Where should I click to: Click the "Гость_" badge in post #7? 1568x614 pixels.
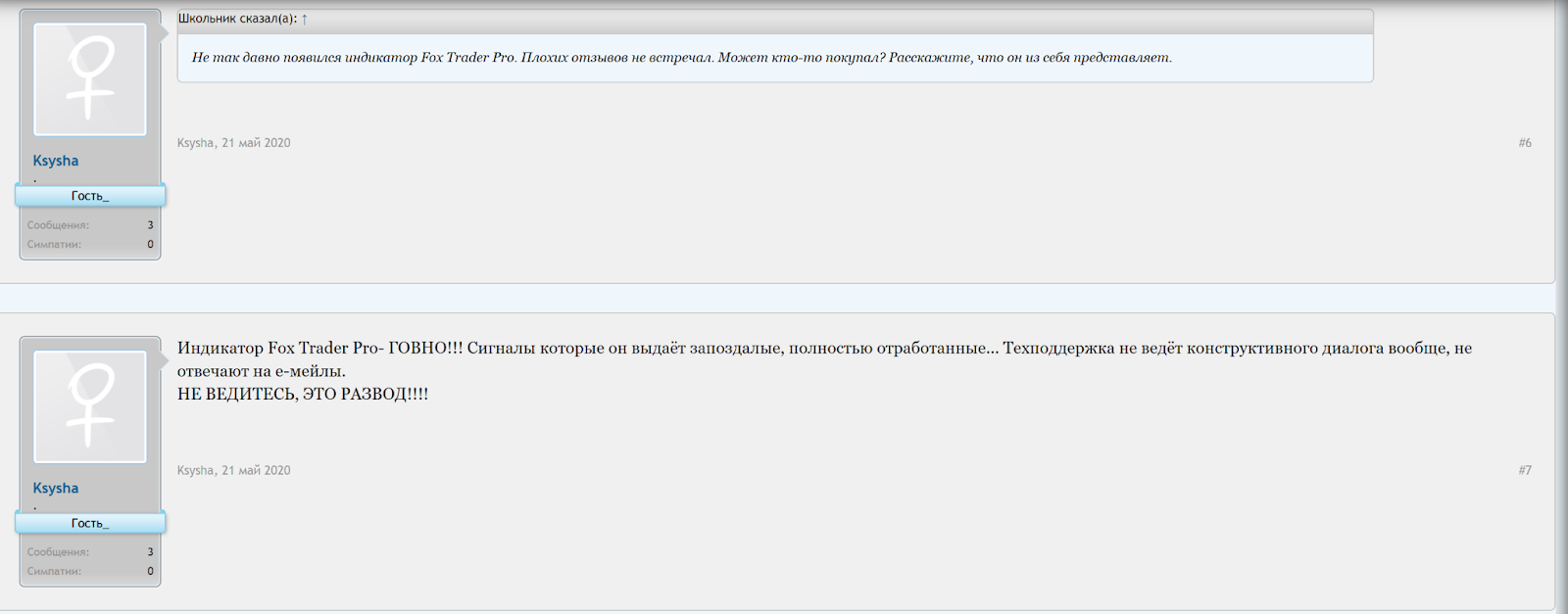coord(90,523)
